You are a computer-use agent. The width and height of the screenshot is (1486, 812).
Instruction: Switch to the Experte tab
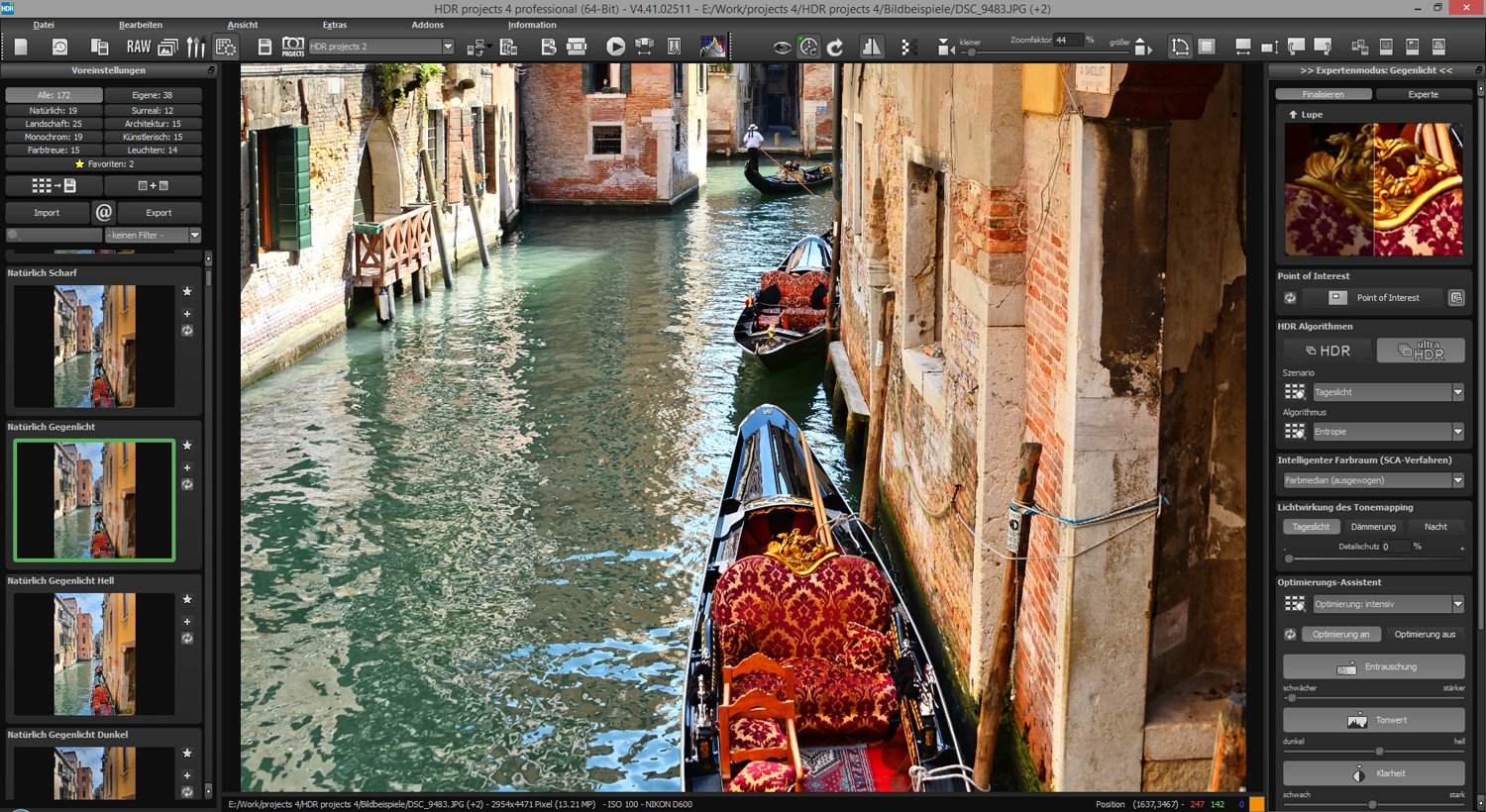click(1424, 94)
